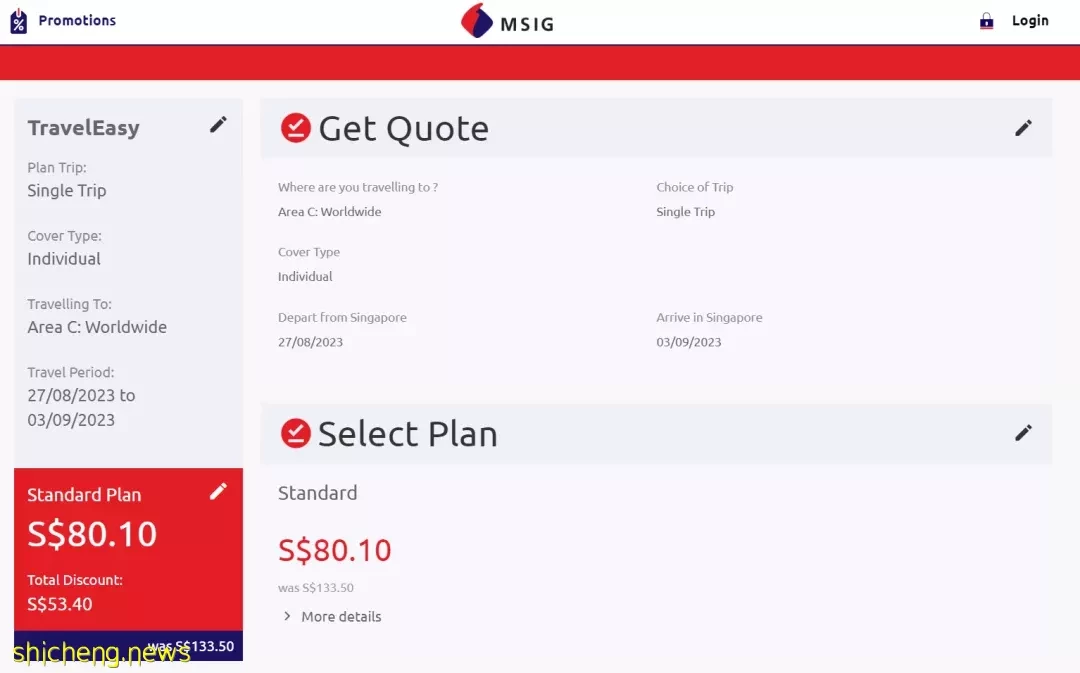The width and height of the screenshot is (1080, 673).
Task: Click the Depart from Singapore date 27/08/2023
Action: 311,342
